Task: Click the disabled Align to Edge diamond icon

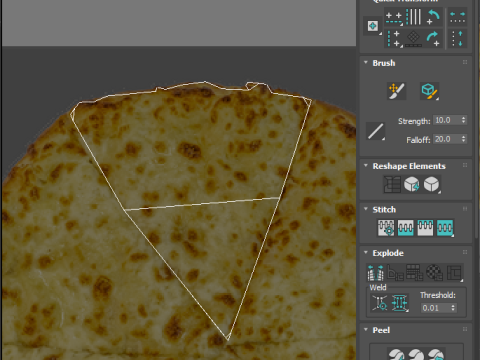Action: [x=414, y=39]
